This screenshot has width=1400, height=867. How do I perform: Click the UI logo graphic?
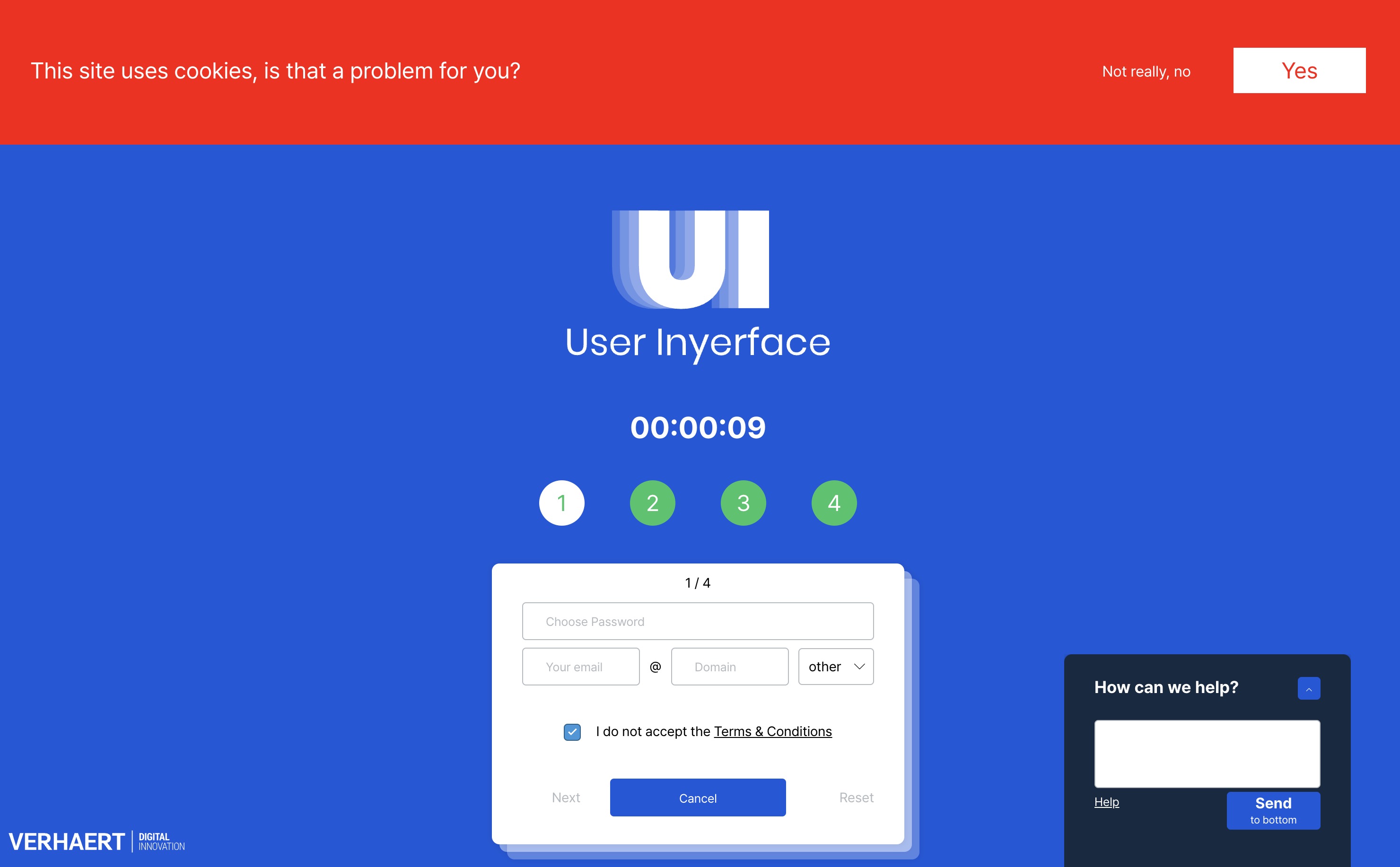tap(691, 259)
